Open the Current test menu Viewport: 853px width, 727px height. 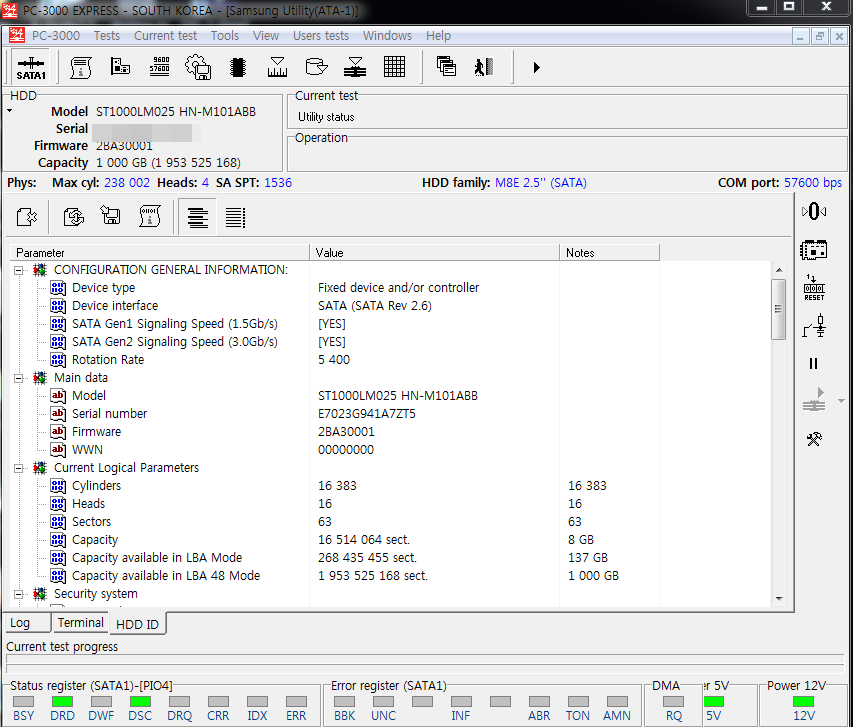pyautogui.click(x=165, y=35)
